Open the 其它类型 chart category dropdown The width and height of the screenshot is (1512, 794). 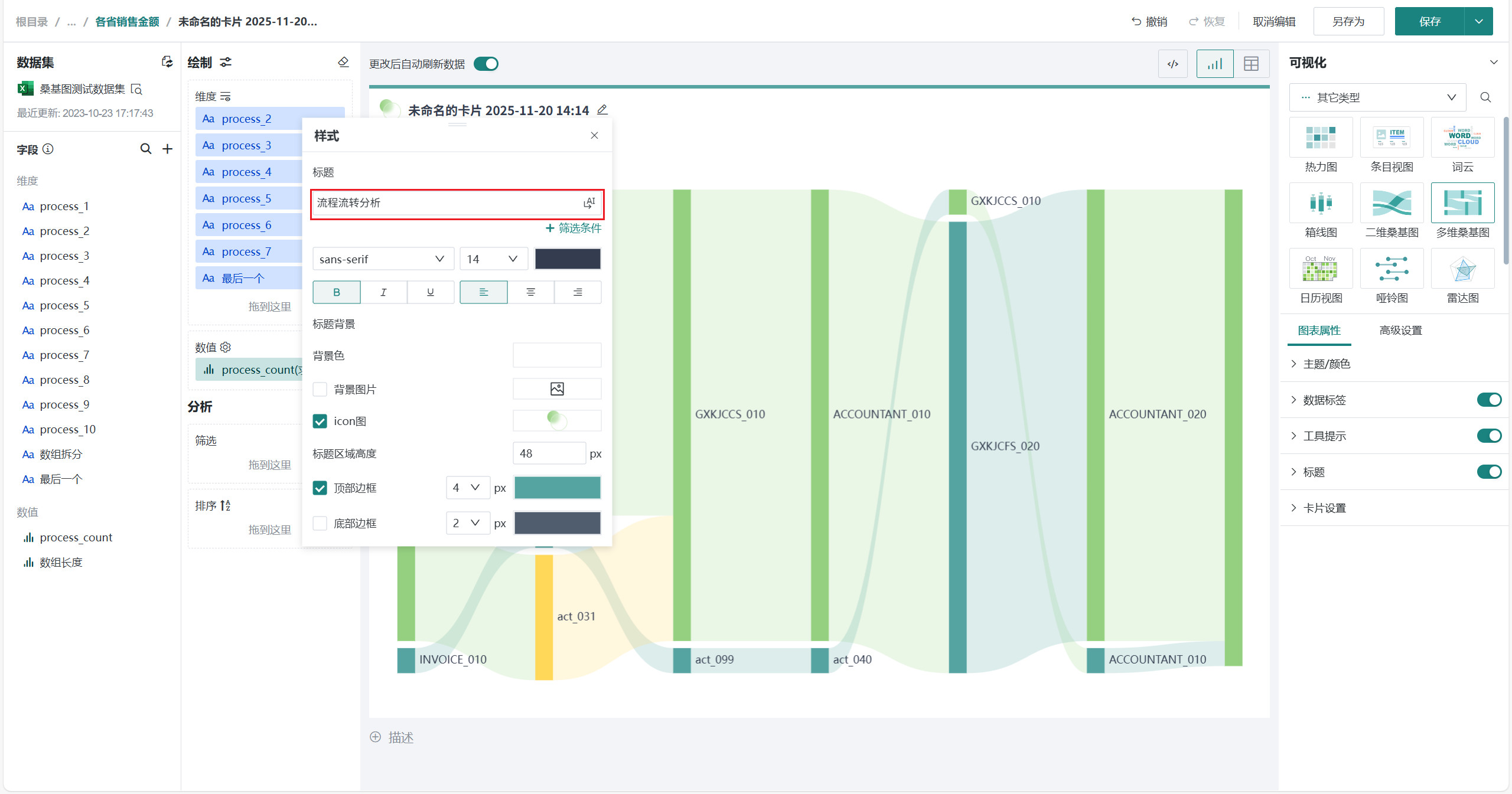[x=1377, y=97]
